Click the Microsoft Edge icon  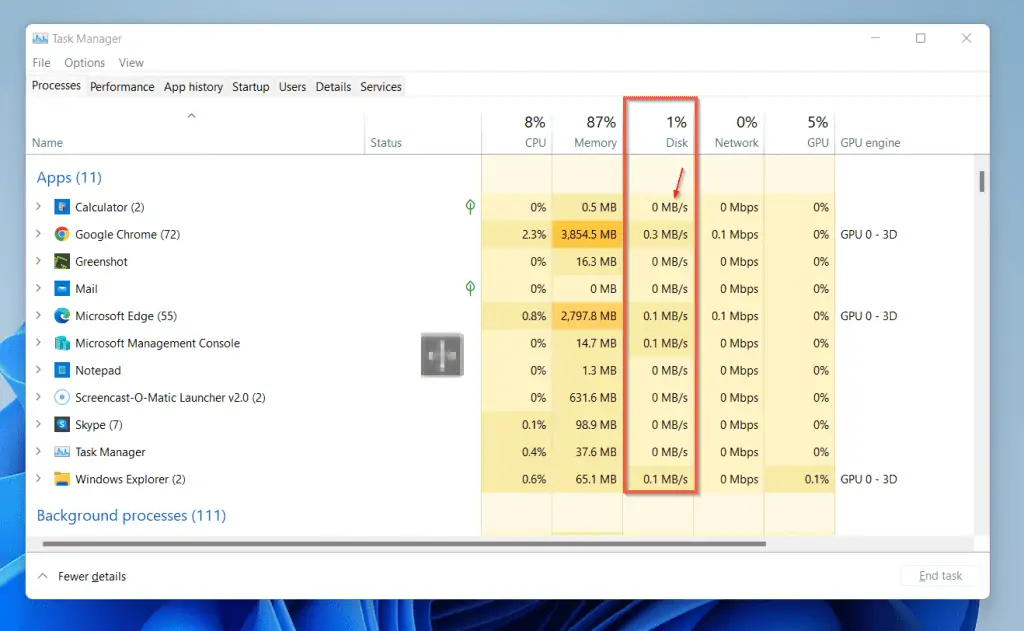61,316
